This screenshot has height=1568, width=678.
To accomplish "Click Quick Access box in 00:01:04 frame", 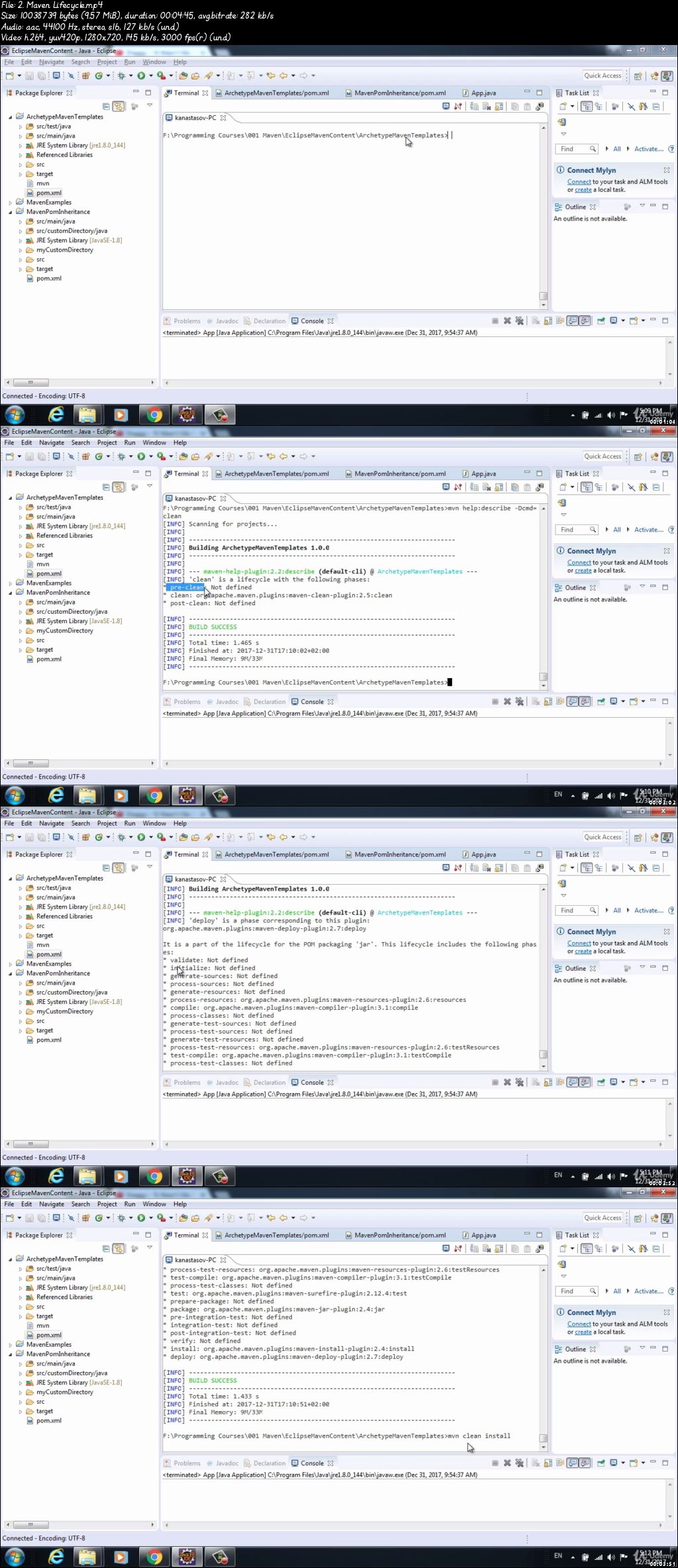I will click(x=603, y=75).
